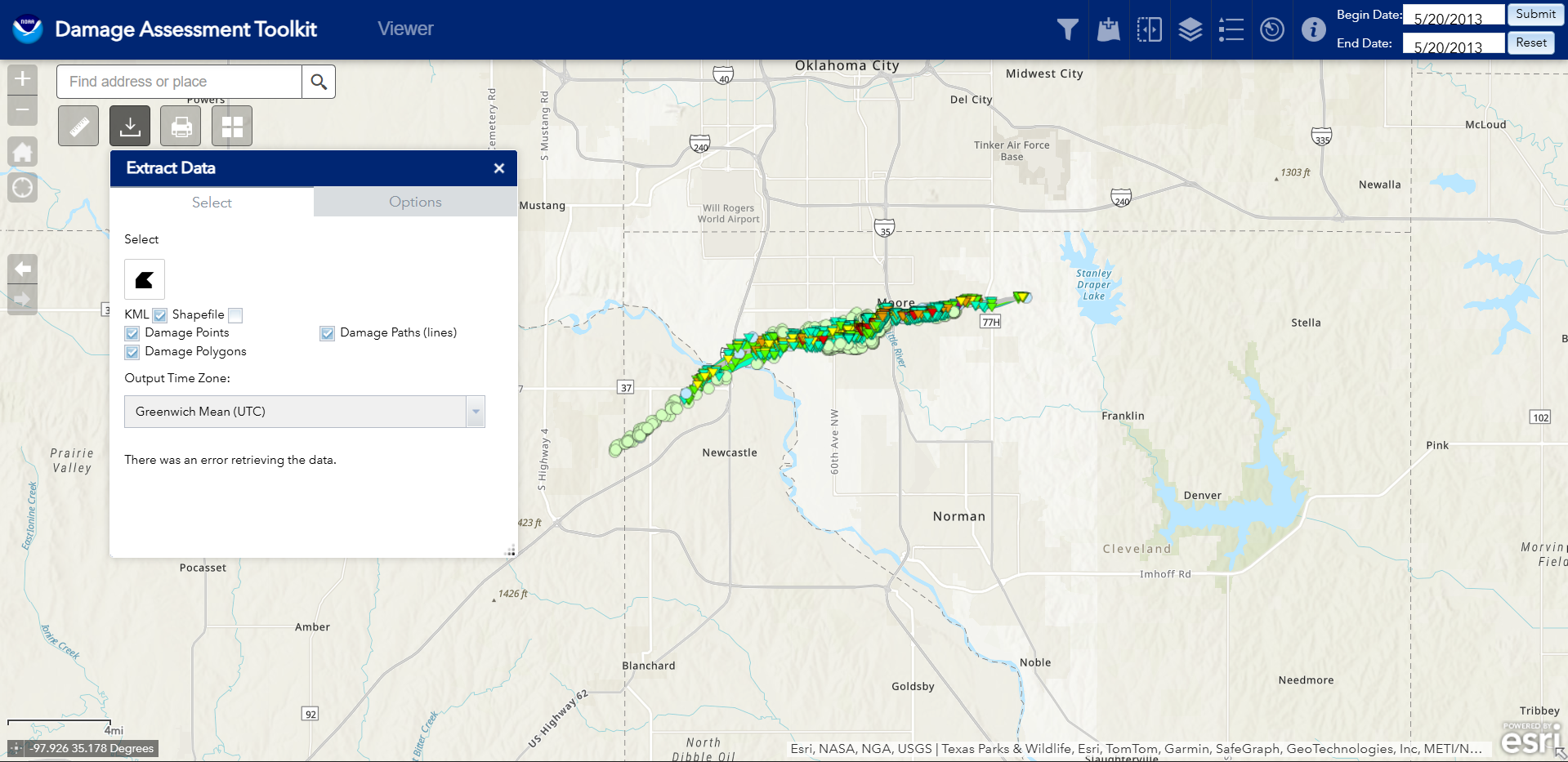This screenshot has width=1568, height=762.
Task: Click the draw polygon selection tool
Action: pyautogui.click(x=145, y=280)
